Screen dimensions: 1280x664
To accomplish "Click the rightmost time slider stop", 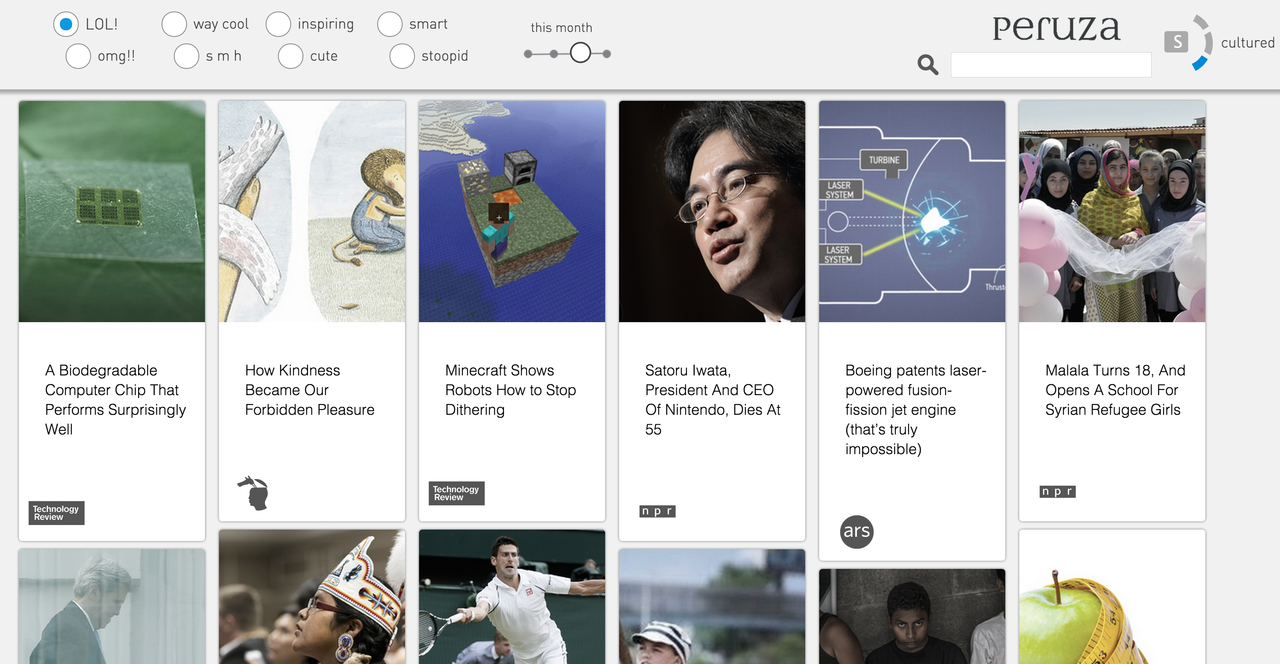I will coord(607,53).
